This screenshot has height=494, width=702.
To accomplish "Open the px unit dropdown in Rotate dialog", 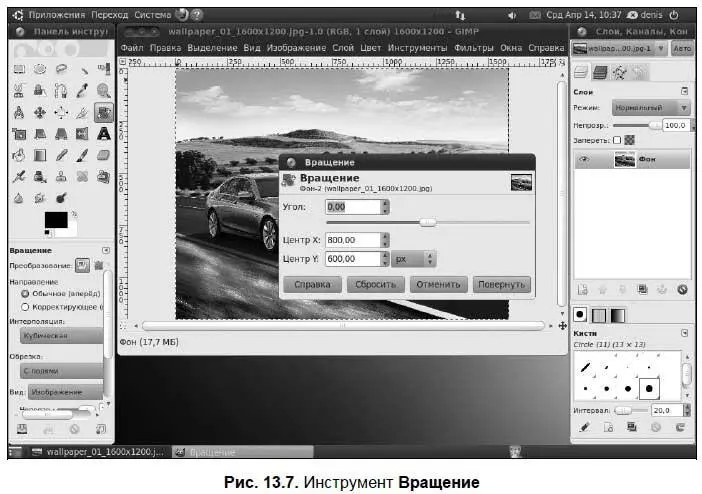I will [414, 259].
